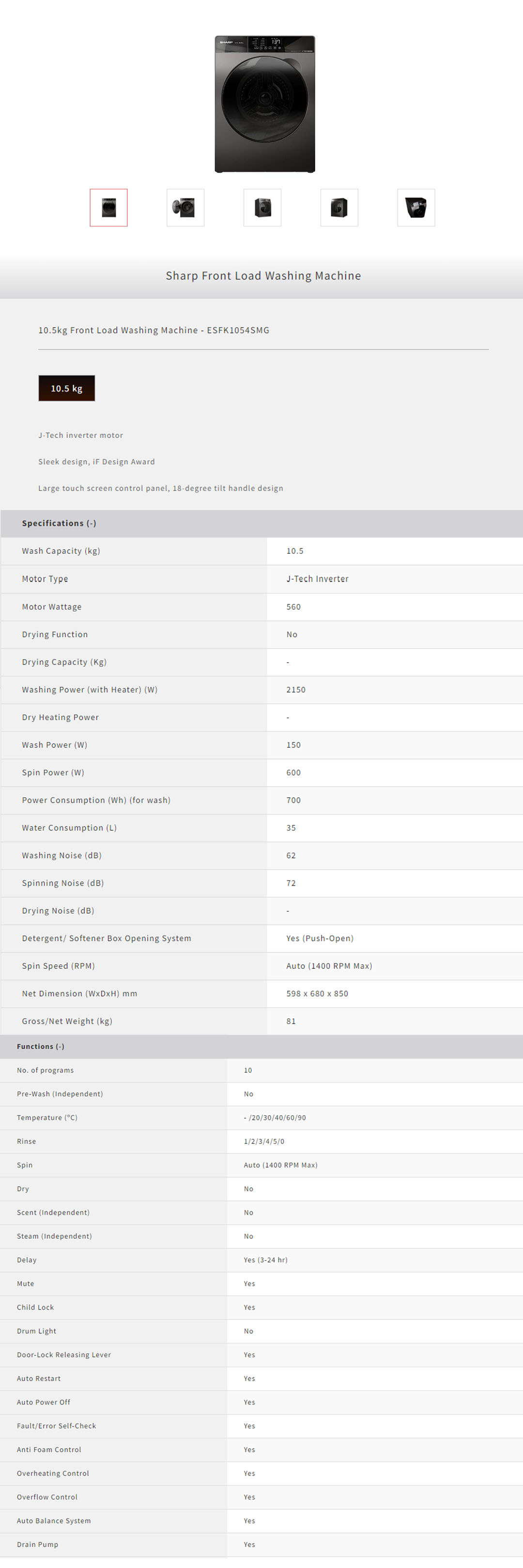This screenshot has height=1568, width=523.
Task: Click the J-Tech inverter motor feature text
Action: click(80, 435)
